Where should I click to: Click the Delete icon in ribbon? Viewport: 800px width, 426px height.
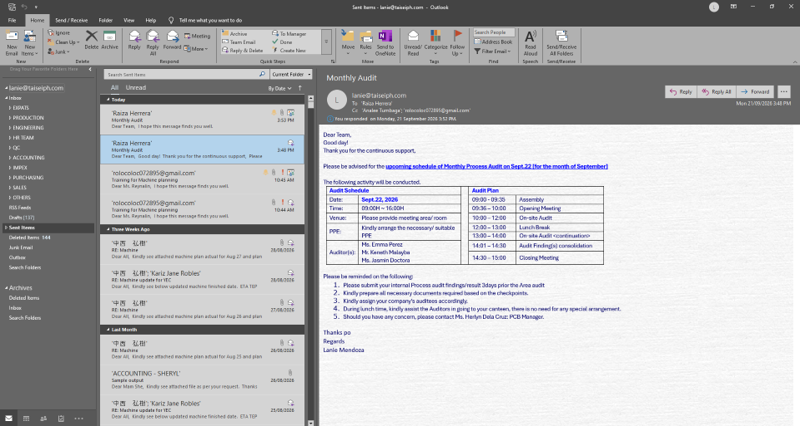(x=91, y=40)
